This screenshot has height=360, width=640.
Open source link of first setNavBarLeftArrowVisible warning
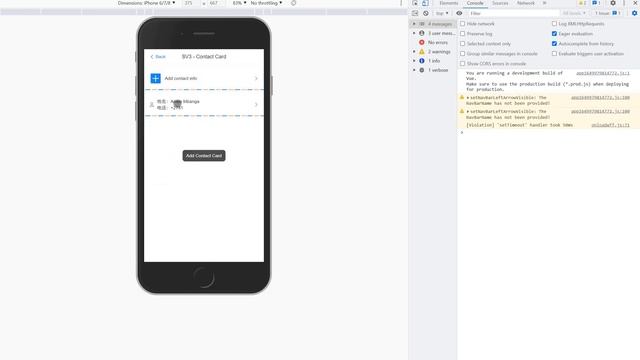[x=600, y=98]
